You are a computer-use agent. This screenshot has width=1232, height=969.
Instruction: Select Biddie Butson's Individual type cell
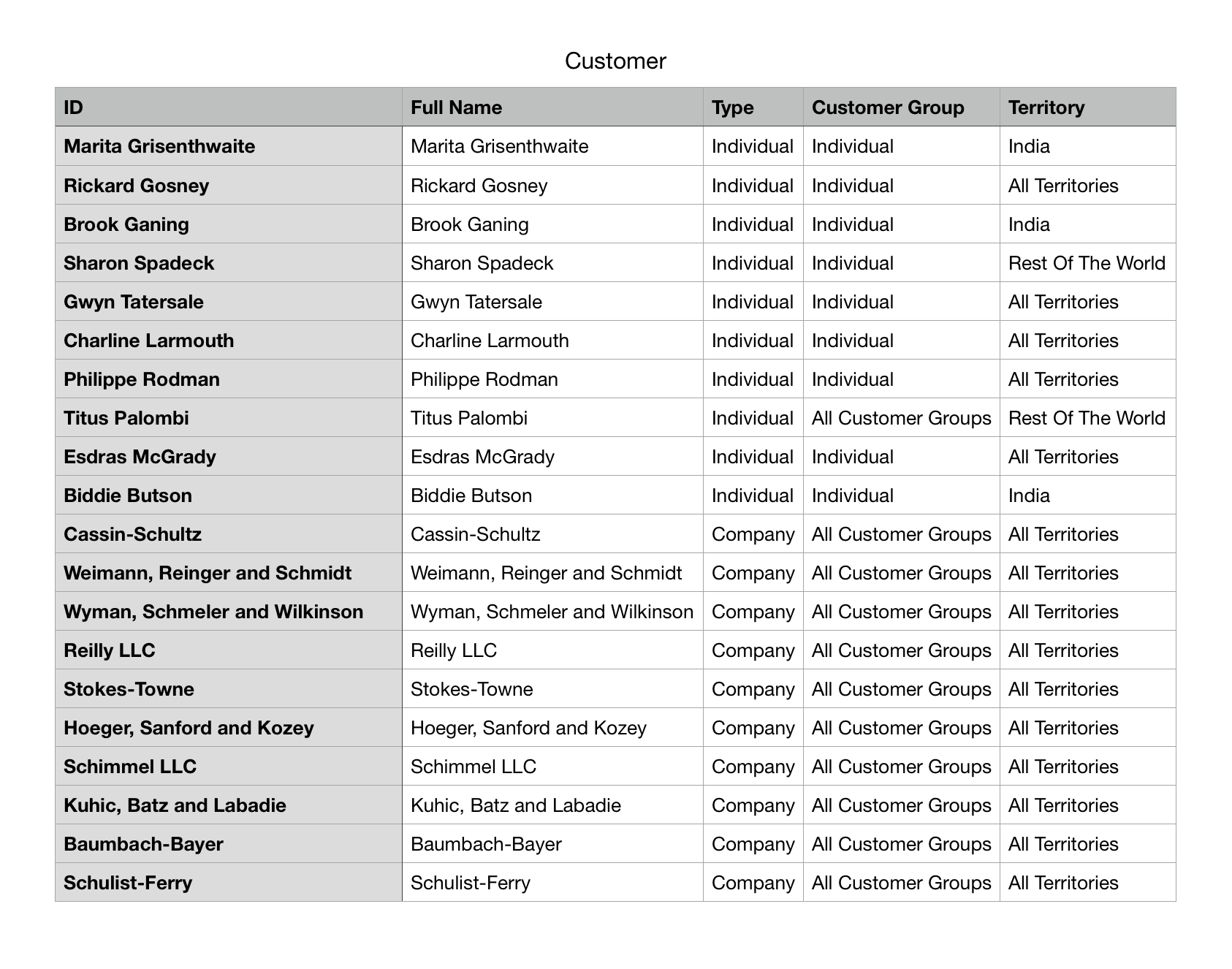[753, 495]
